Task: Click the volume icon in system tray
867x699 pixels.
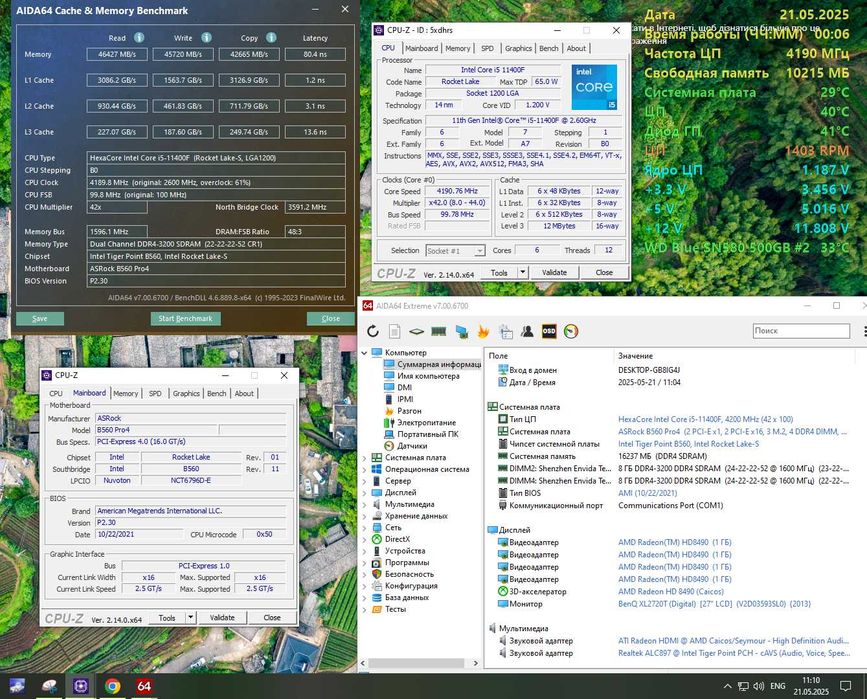Action: point(759,686)
